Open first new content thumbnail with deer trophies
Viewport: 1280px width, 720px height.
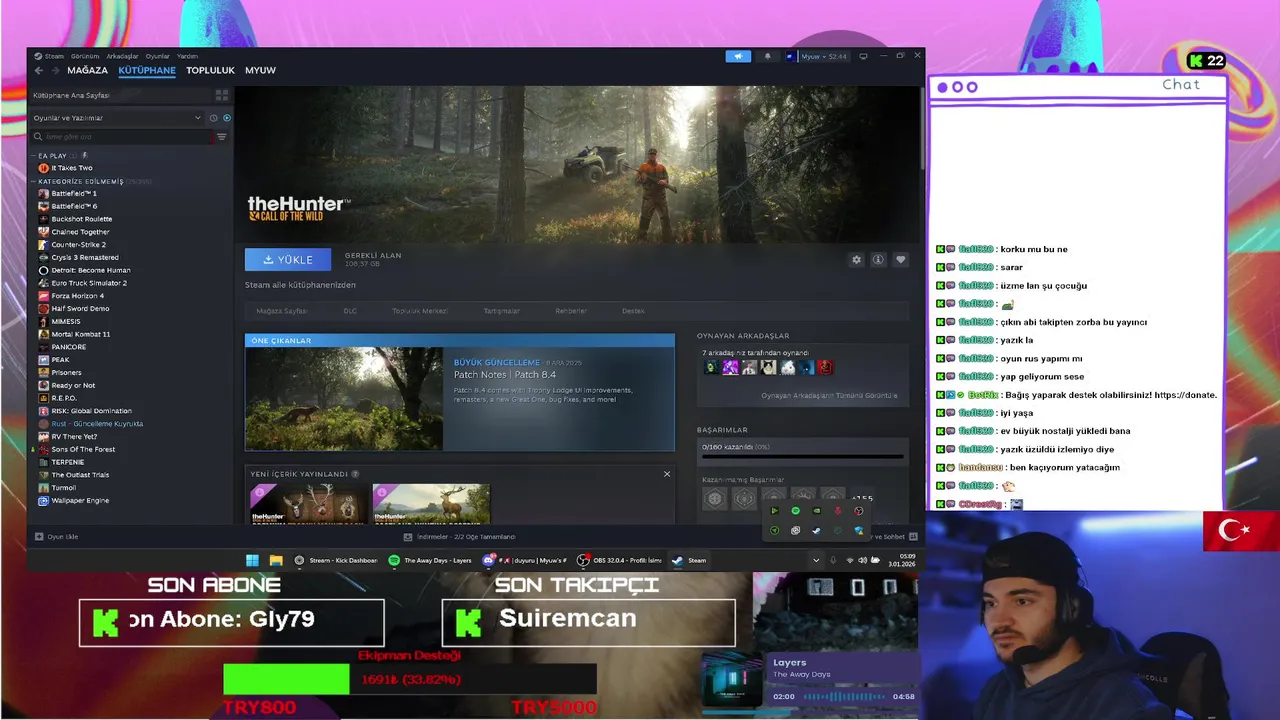pos(308,504)
